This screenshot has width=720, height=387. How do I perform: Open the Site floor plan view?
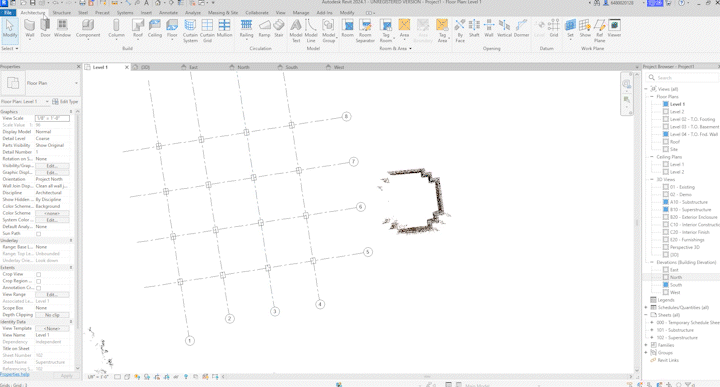(x=674, y=149)
